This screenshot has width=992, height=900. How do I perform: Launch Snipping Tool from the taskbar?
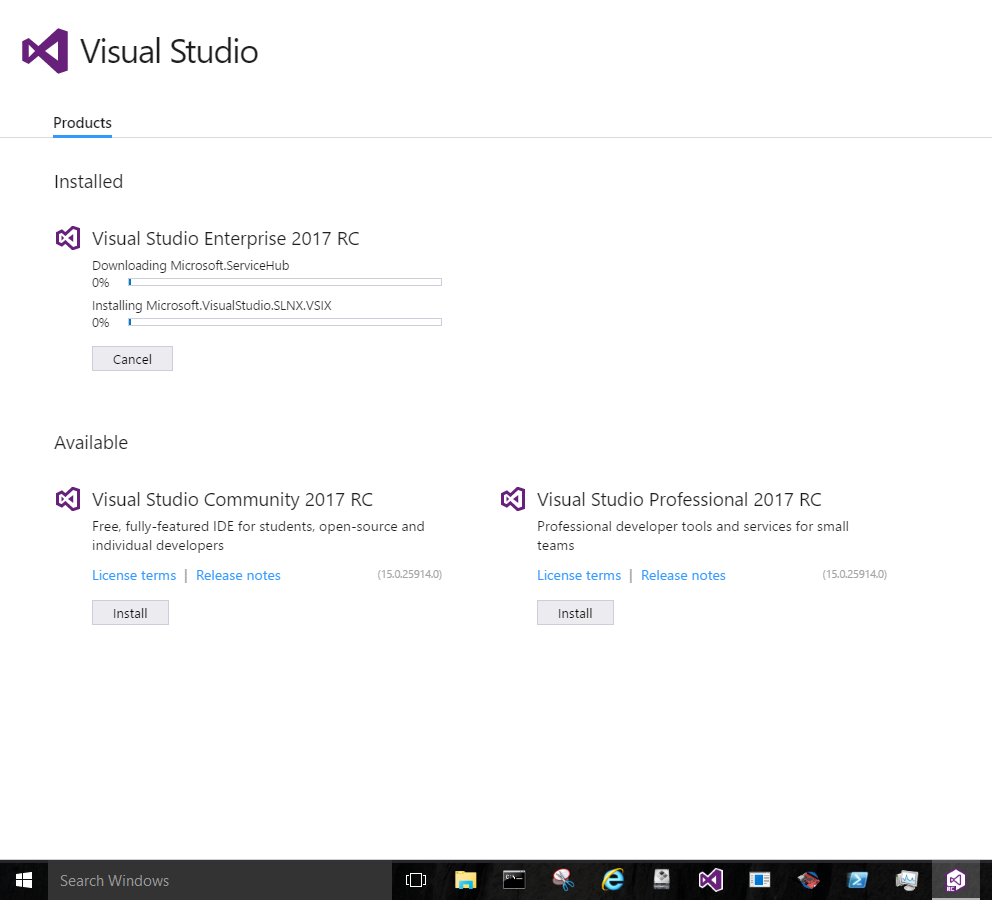pyautogui.click(x=563, y=880)
